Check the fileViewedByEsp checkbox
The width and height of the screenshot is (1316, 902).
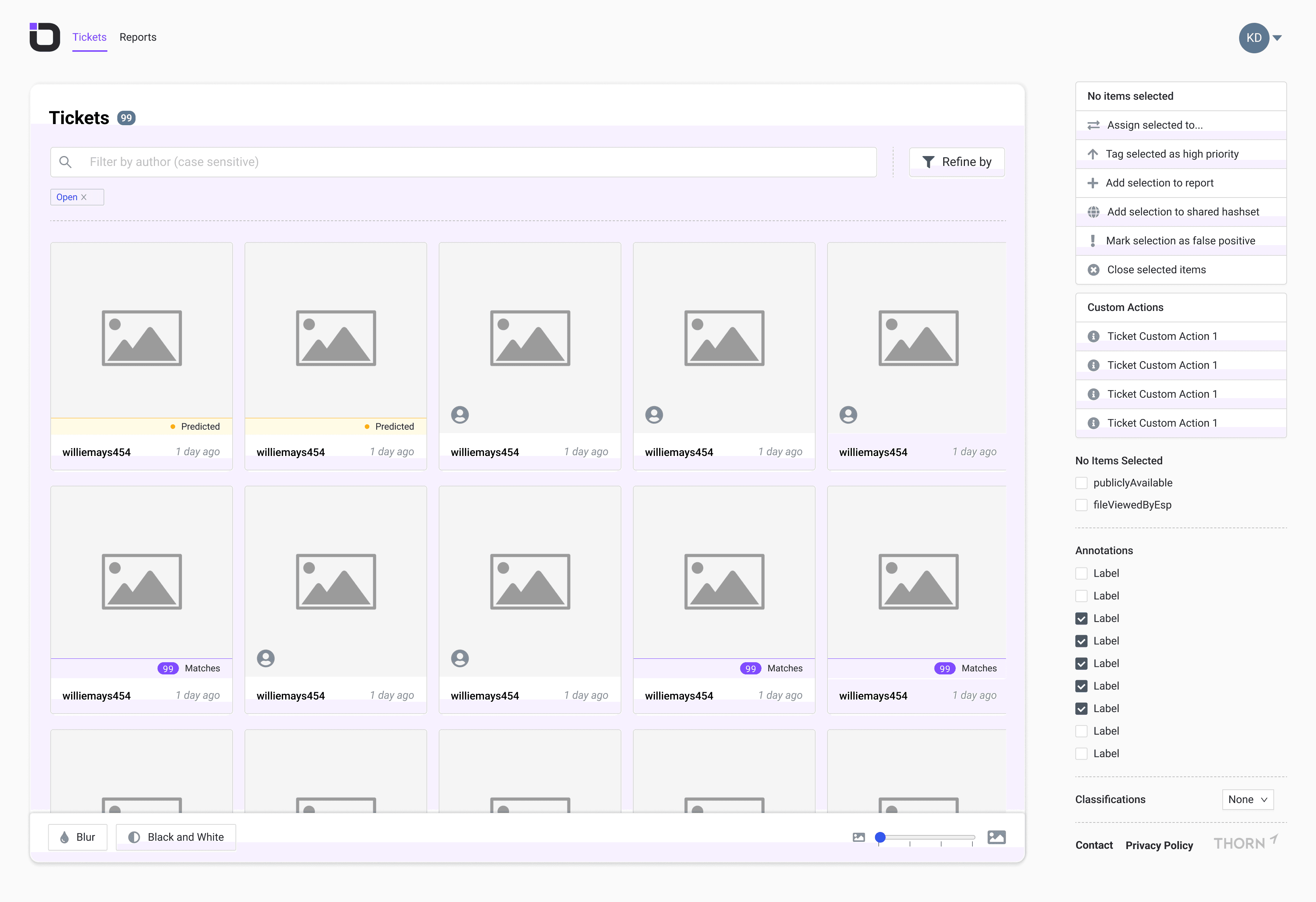click(1081, 505)
